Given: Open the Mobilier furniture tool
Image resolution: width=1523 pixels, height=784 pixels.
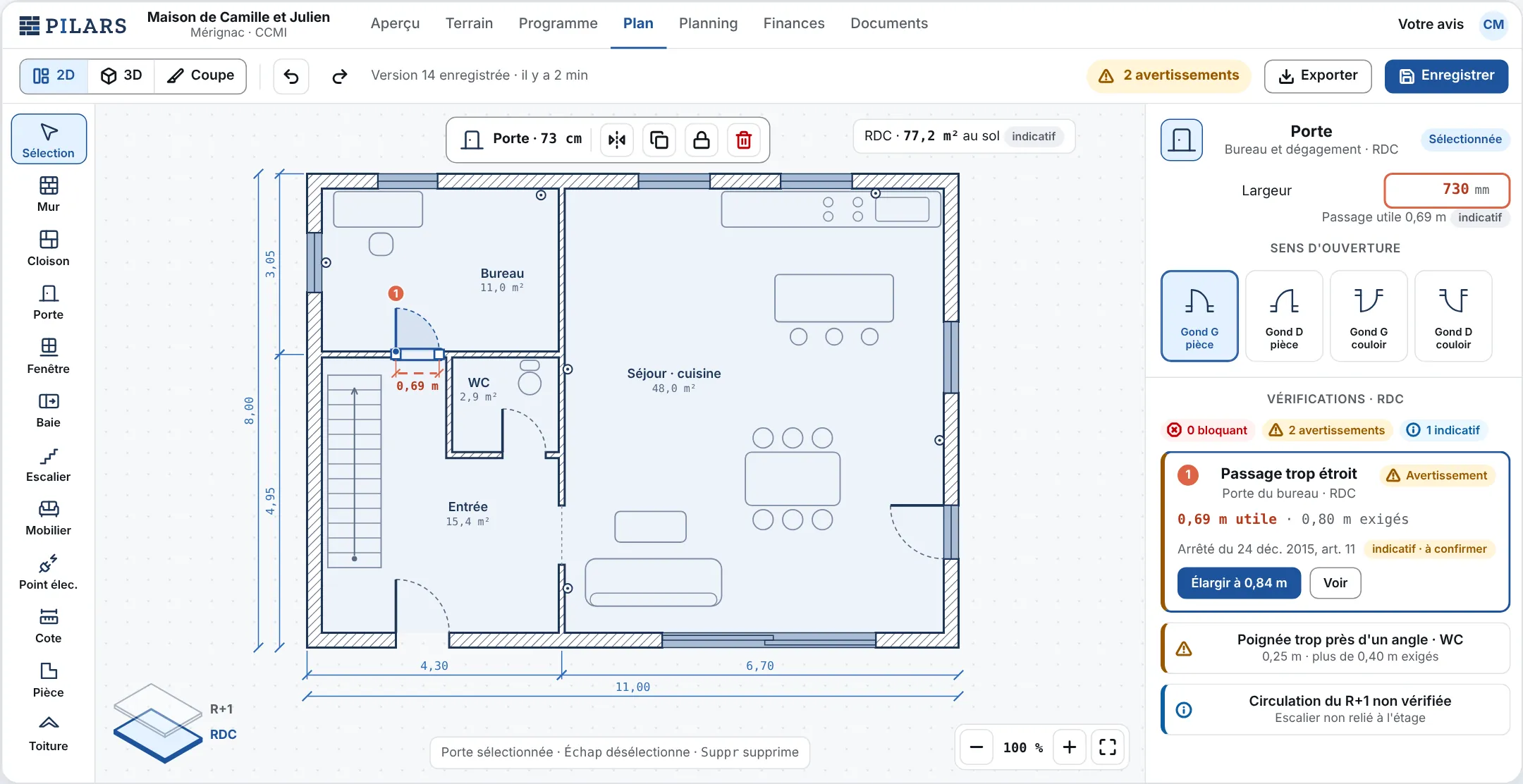Looking at the screenshot, I should [x=49, y=517].
